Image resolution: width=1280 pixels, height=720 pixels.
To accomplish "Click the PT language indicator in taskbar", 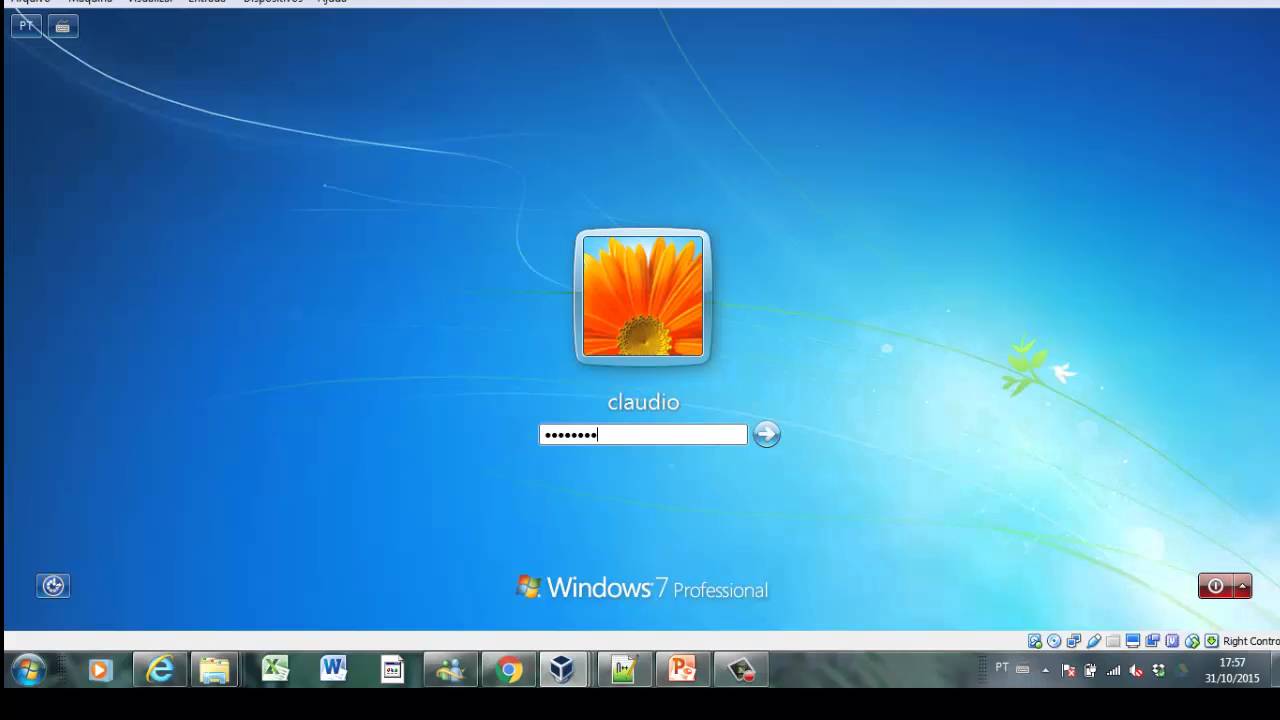I will click(x=1002, y=668).
